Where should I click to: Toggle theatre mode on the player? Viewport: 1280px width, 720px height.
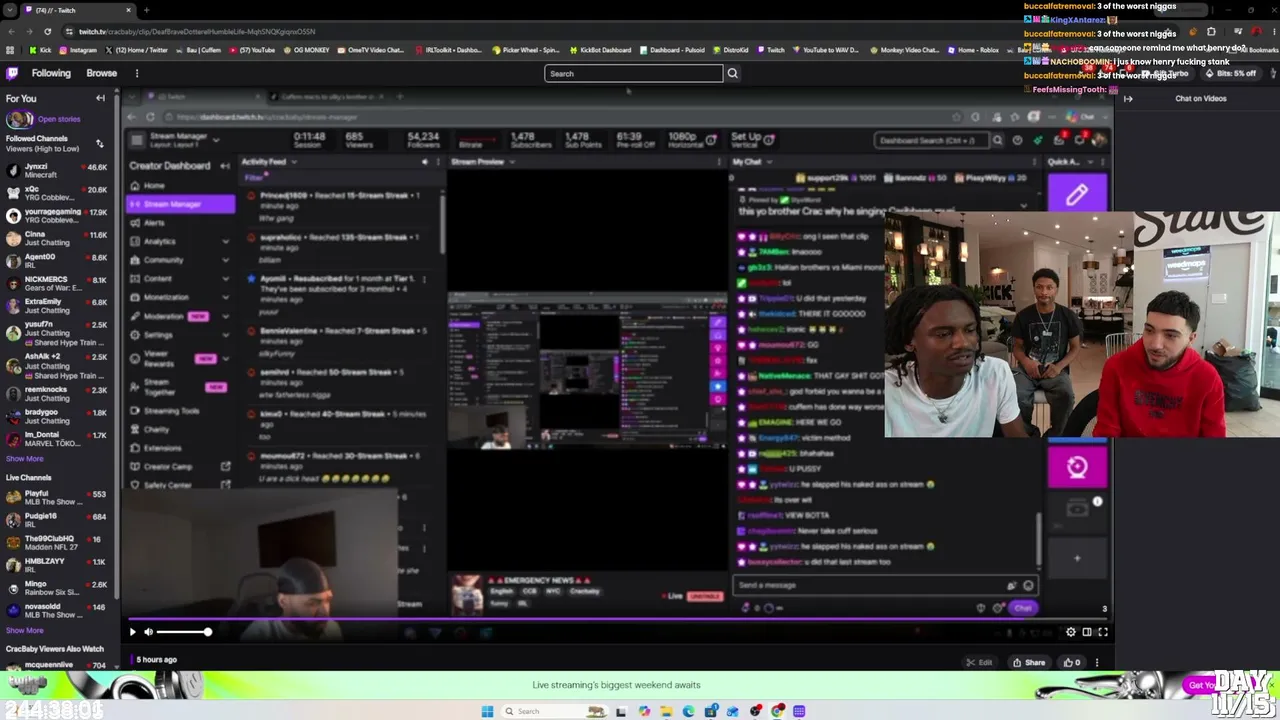coord(1087,632)
